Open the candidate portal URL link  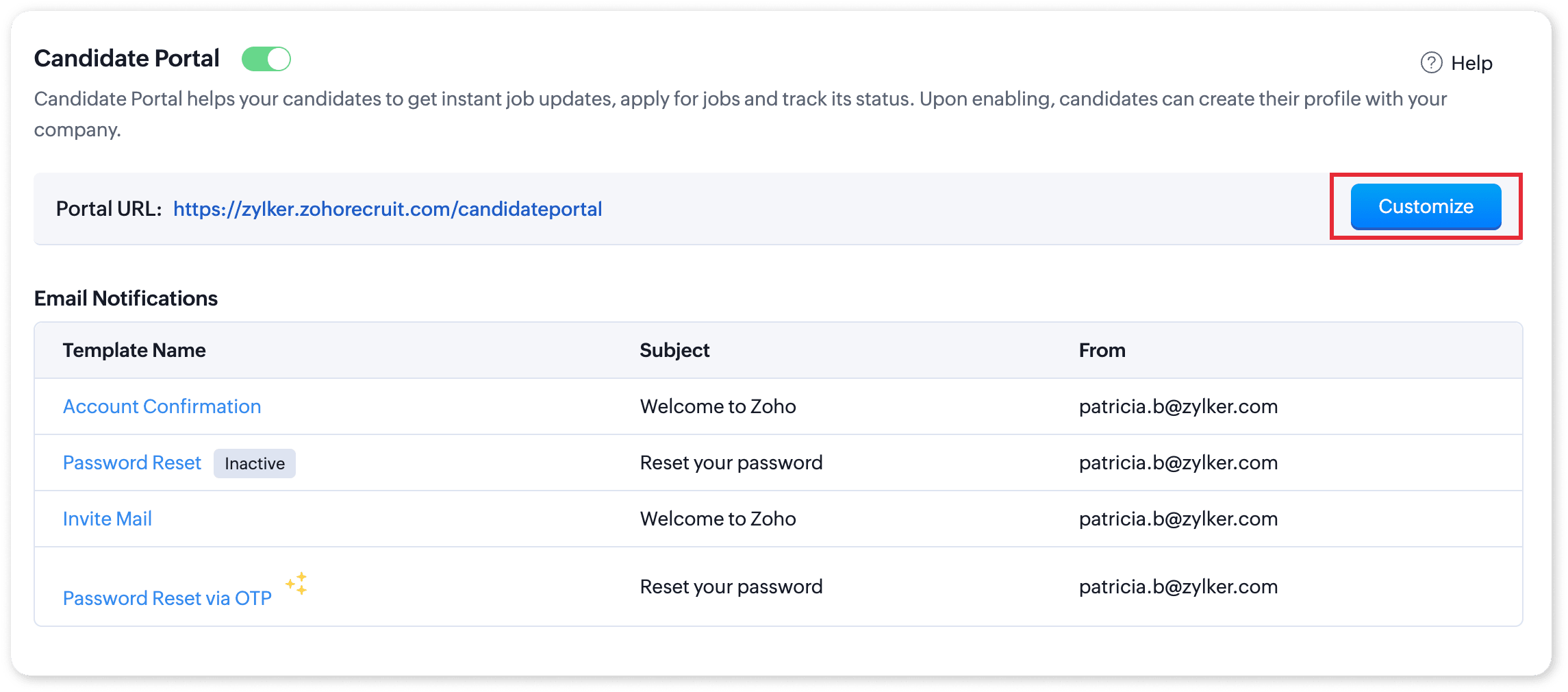coord(388,209)
